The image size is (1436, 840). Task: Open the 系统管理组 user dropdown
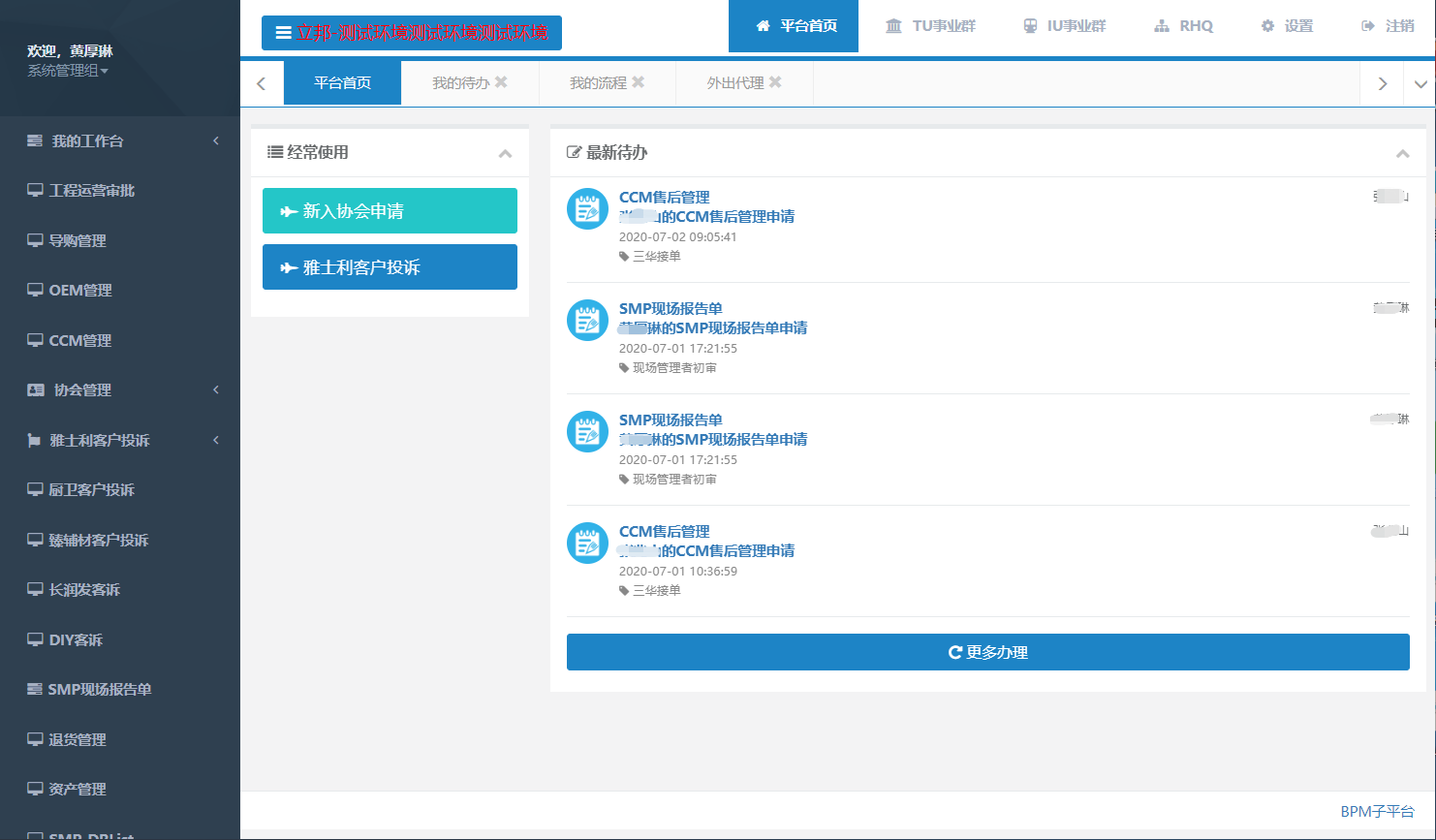[68, 71]
